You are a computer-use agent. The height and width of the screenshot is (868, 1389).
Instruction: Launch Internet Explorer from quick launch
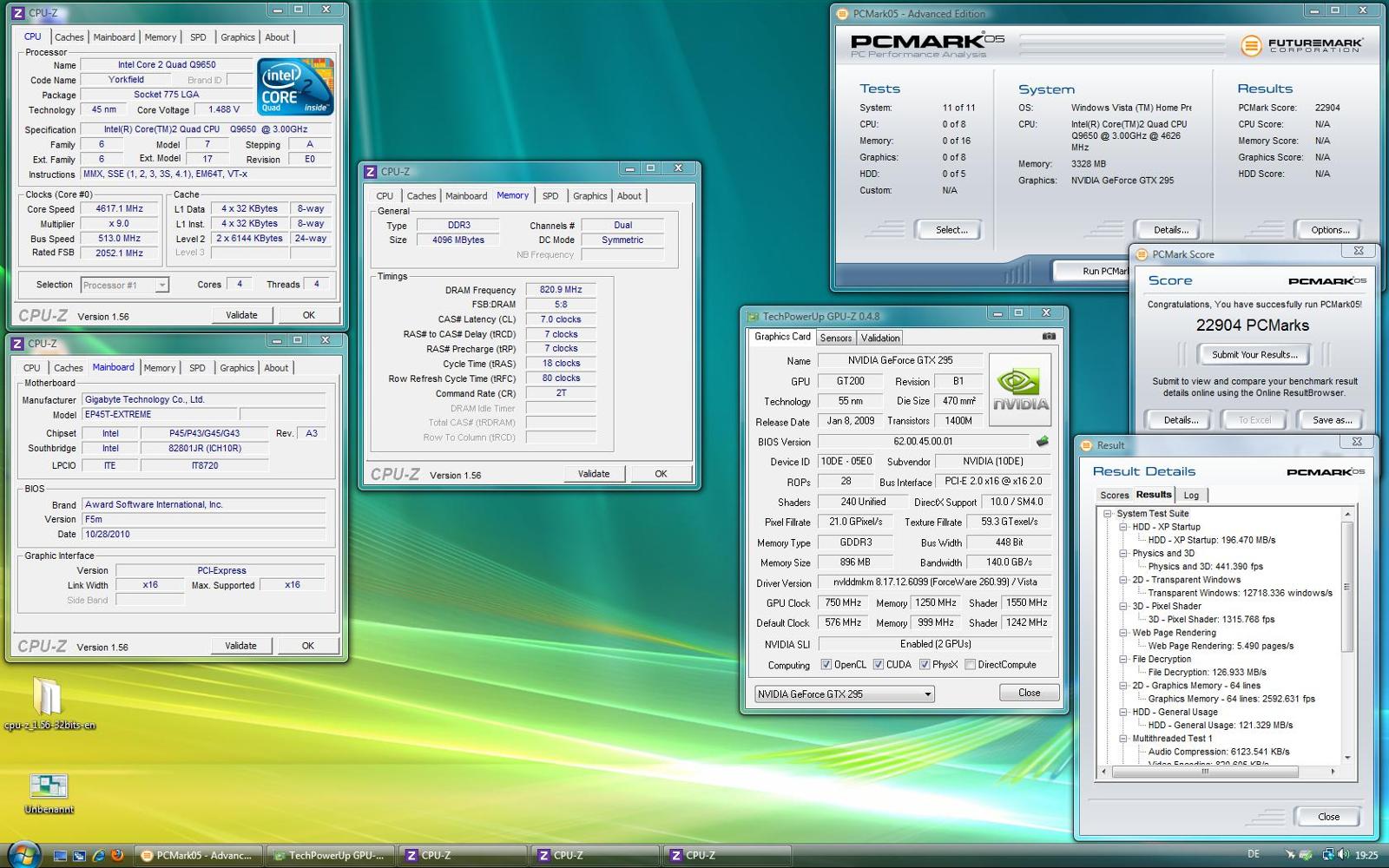point(98,855)
